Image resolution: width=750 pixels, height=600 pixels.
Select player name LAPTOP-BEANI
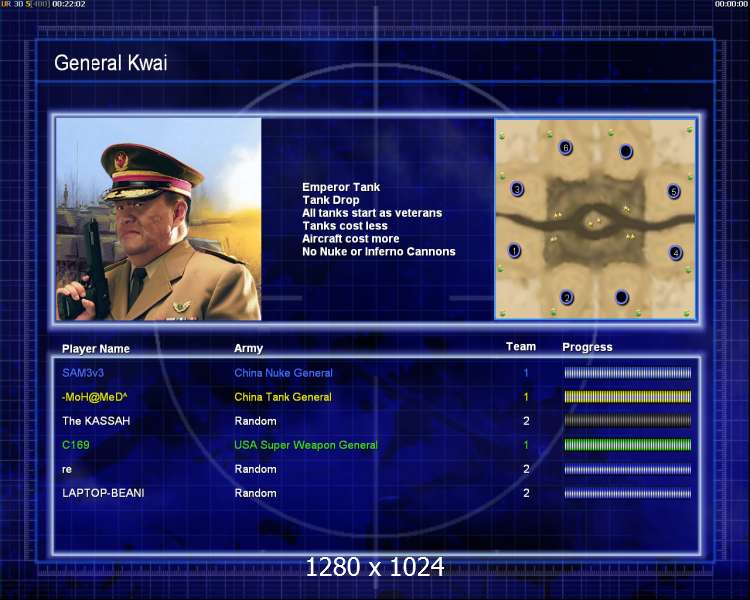tap(103, 493)
